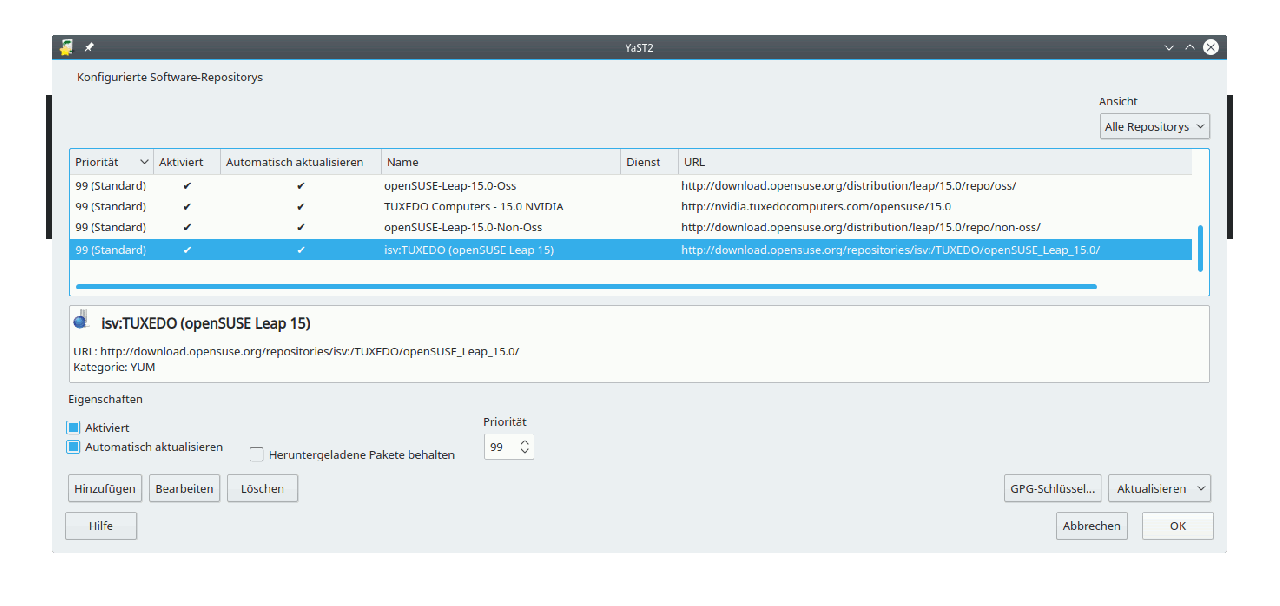1280x606 pixels.
Task: Toggle Automatisch aktualisieren checkbox
Action: (x=73, y=447)
